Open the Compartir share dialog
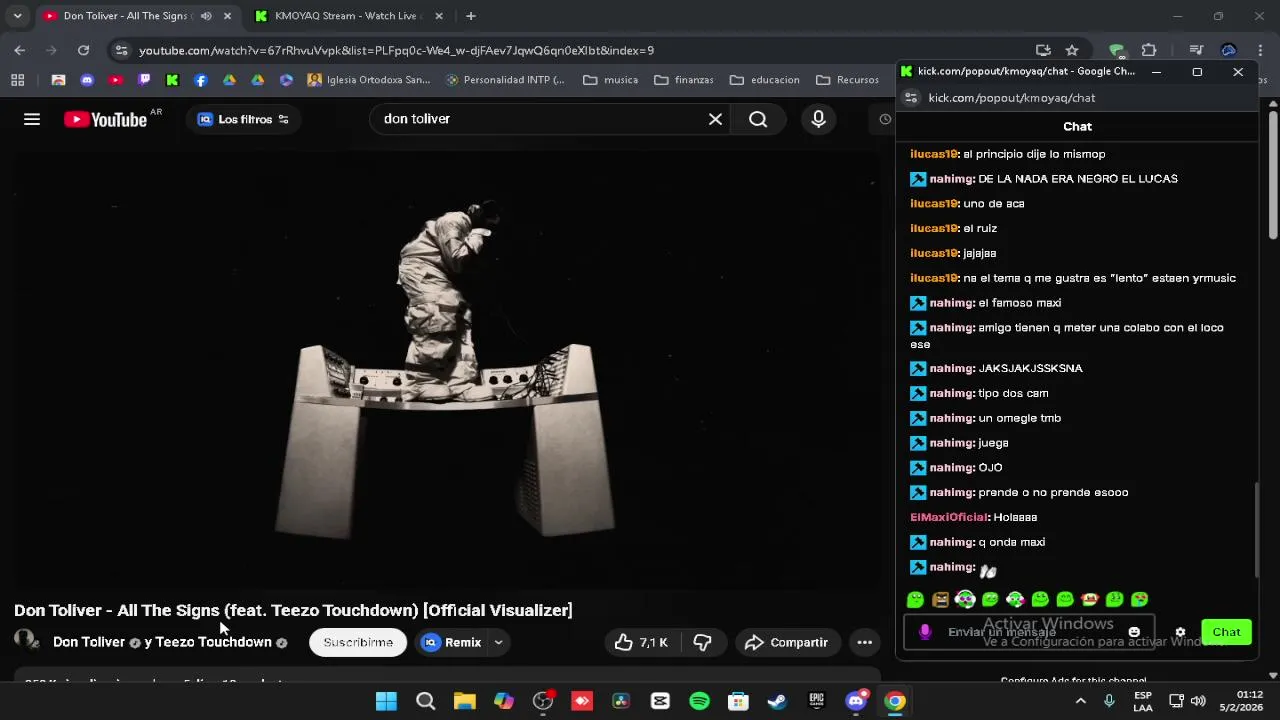 click(x=786, y=642)
